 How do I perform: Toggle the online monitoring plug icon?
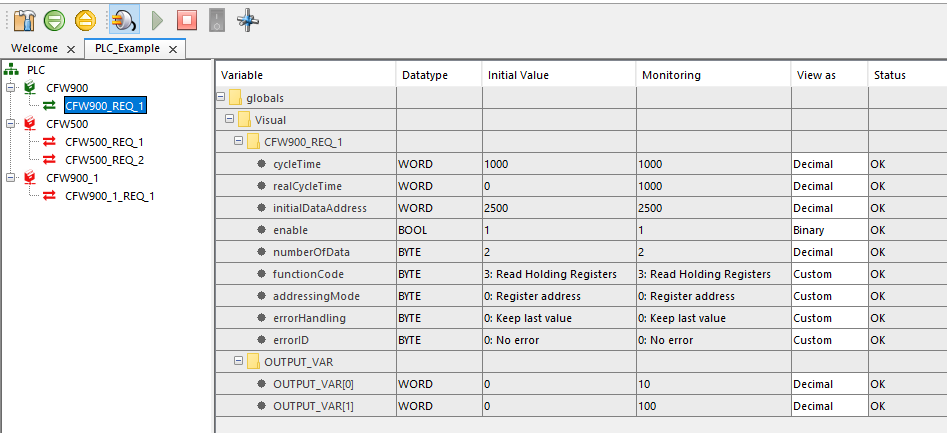click(122, 19)
